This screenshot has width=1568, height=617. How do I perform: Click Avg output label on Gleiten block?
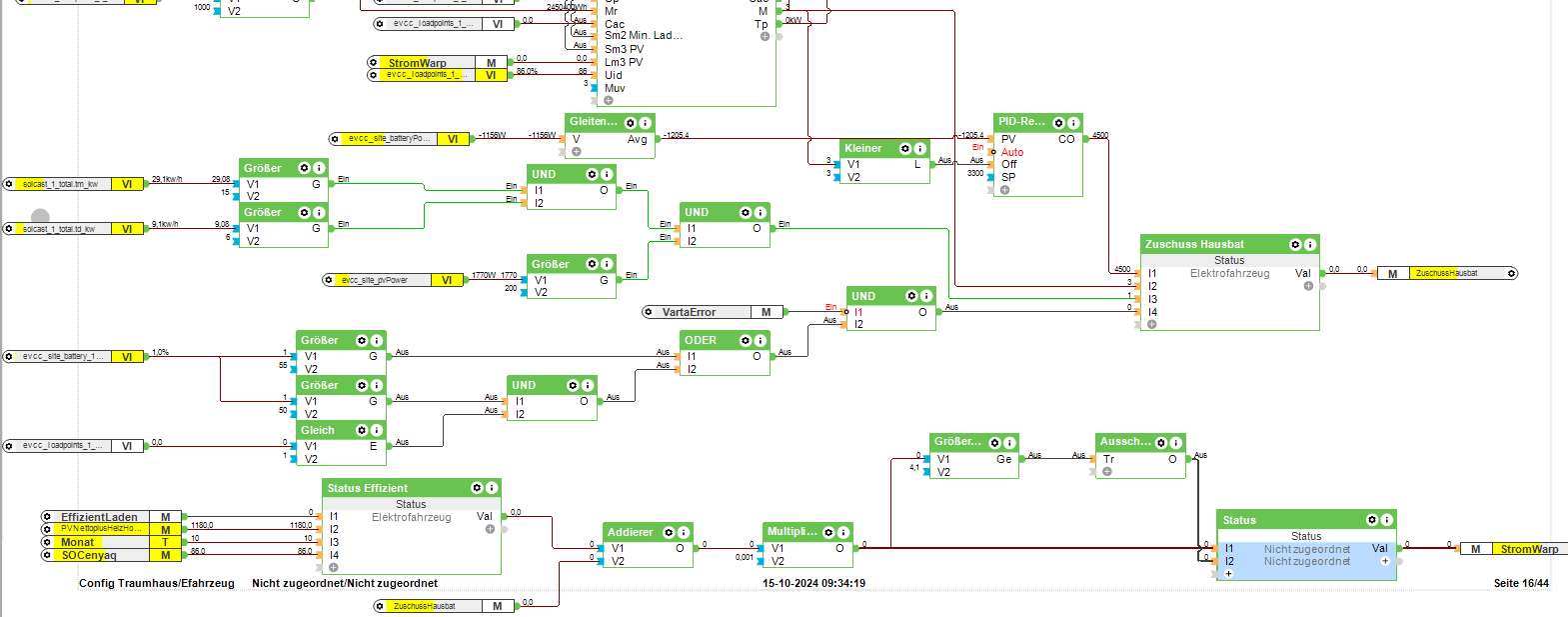coord(637,139)
